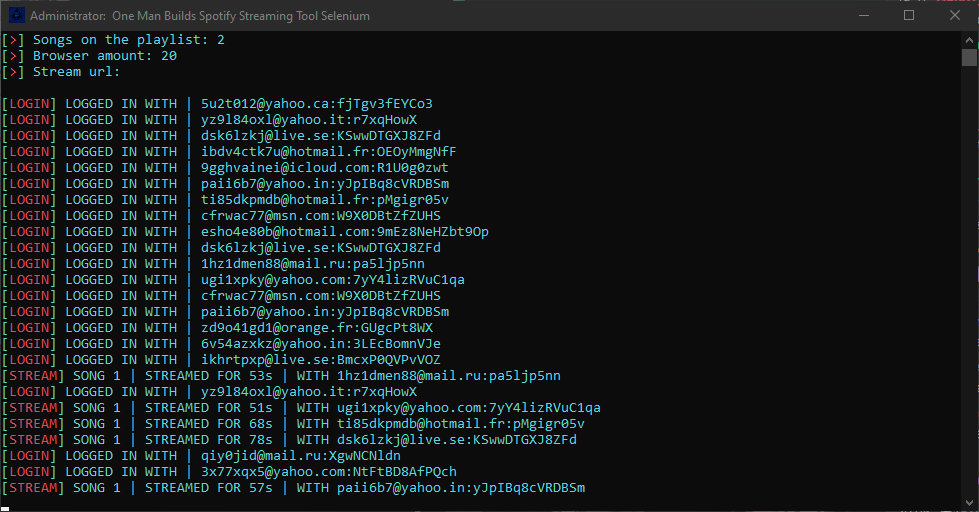Click the window title text in title bar

point(200,16)
